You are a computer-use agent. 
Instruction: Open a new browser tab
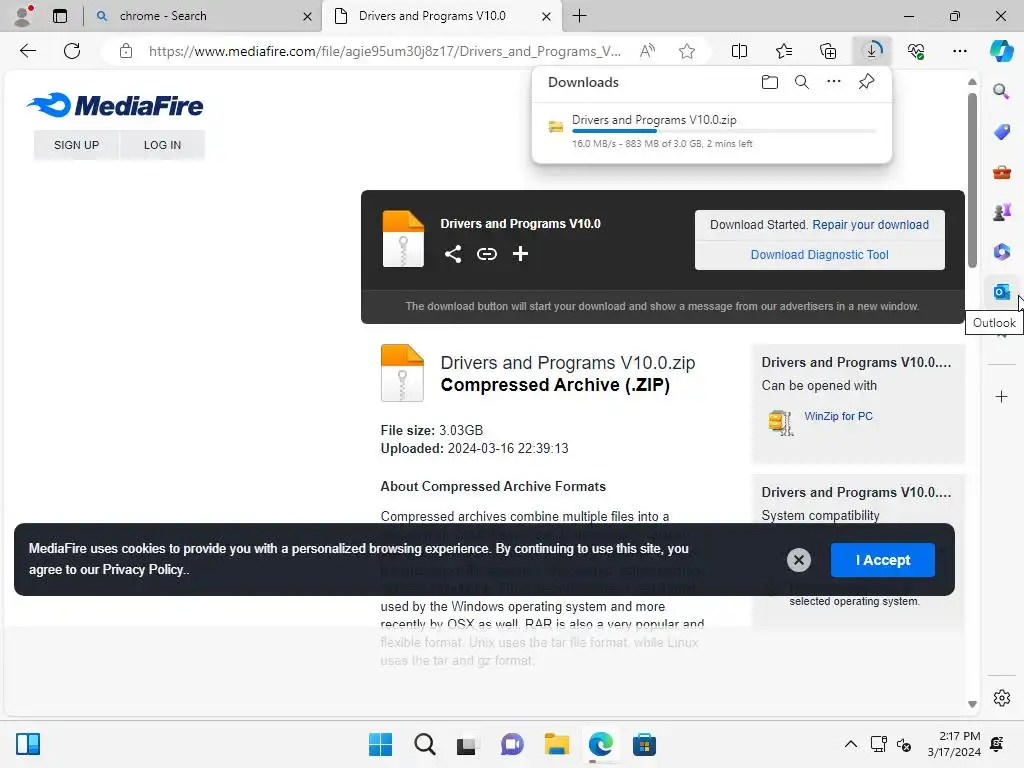point(579,16)
